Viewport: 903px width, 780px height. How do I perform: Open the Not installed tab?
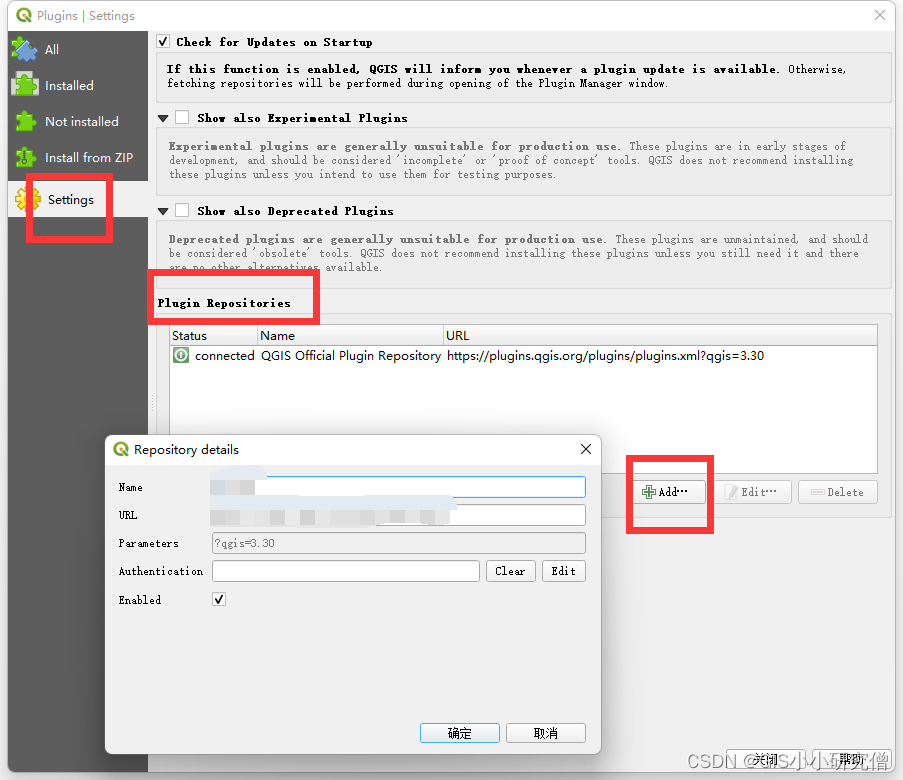coord(78,122)
